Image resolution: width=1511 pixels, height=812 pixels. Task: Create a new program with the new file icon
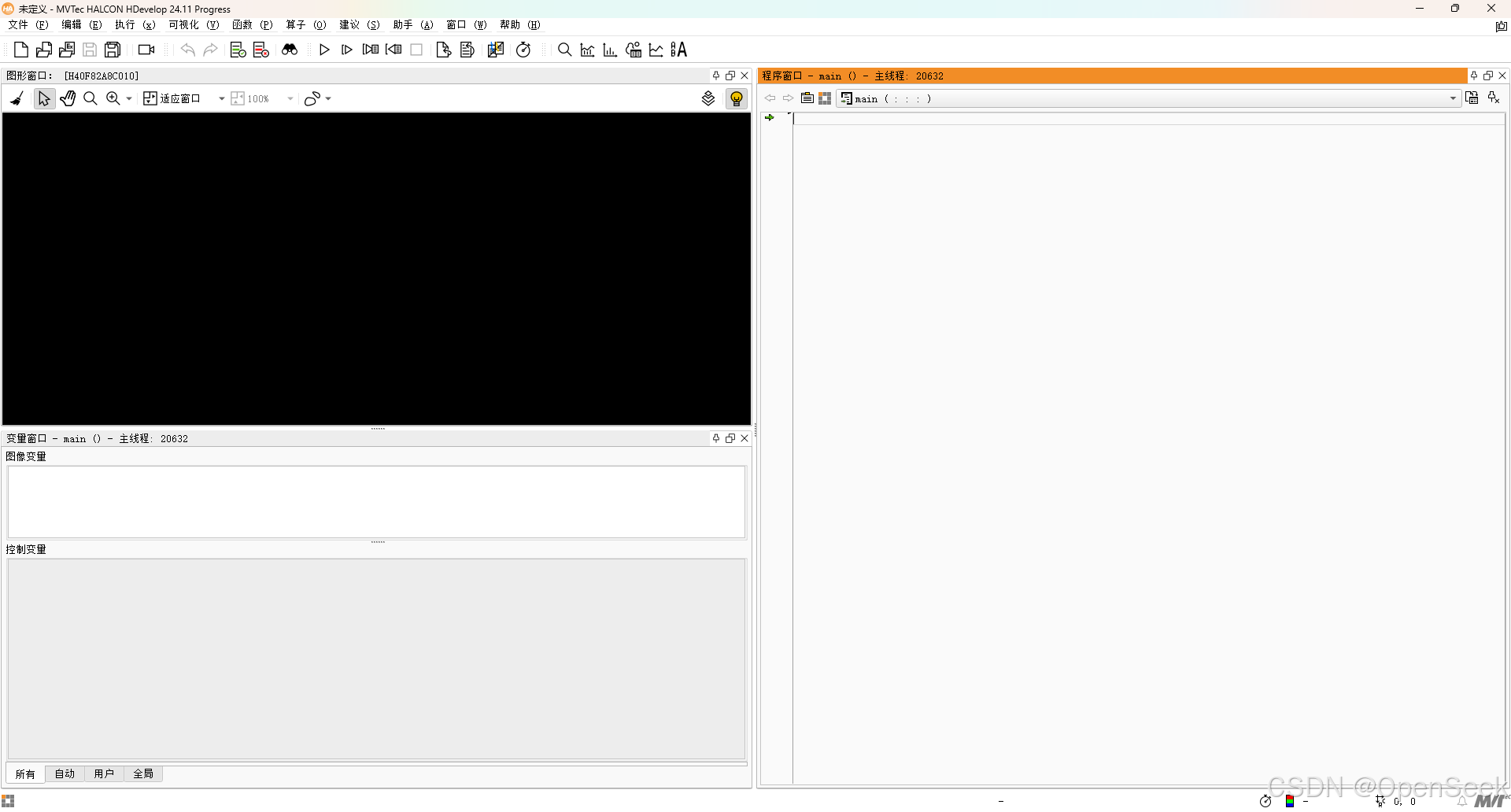20,49
